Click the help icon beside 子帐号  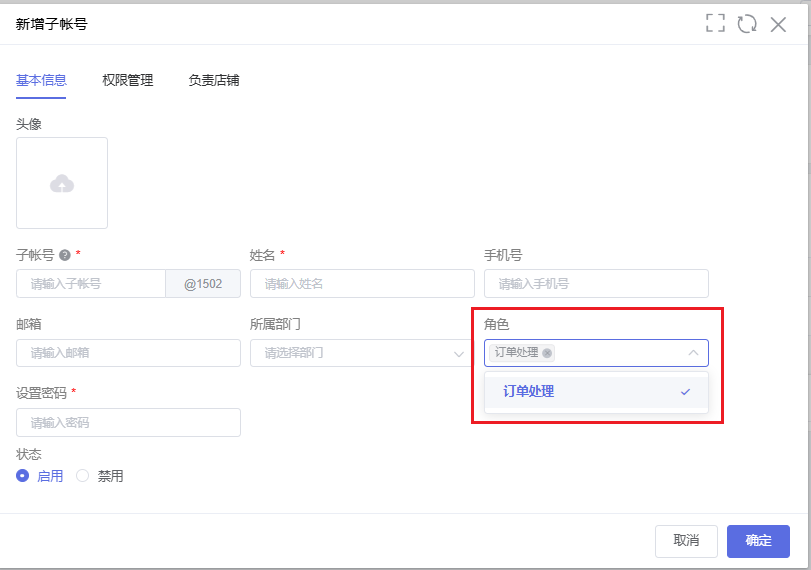point(65,255)
